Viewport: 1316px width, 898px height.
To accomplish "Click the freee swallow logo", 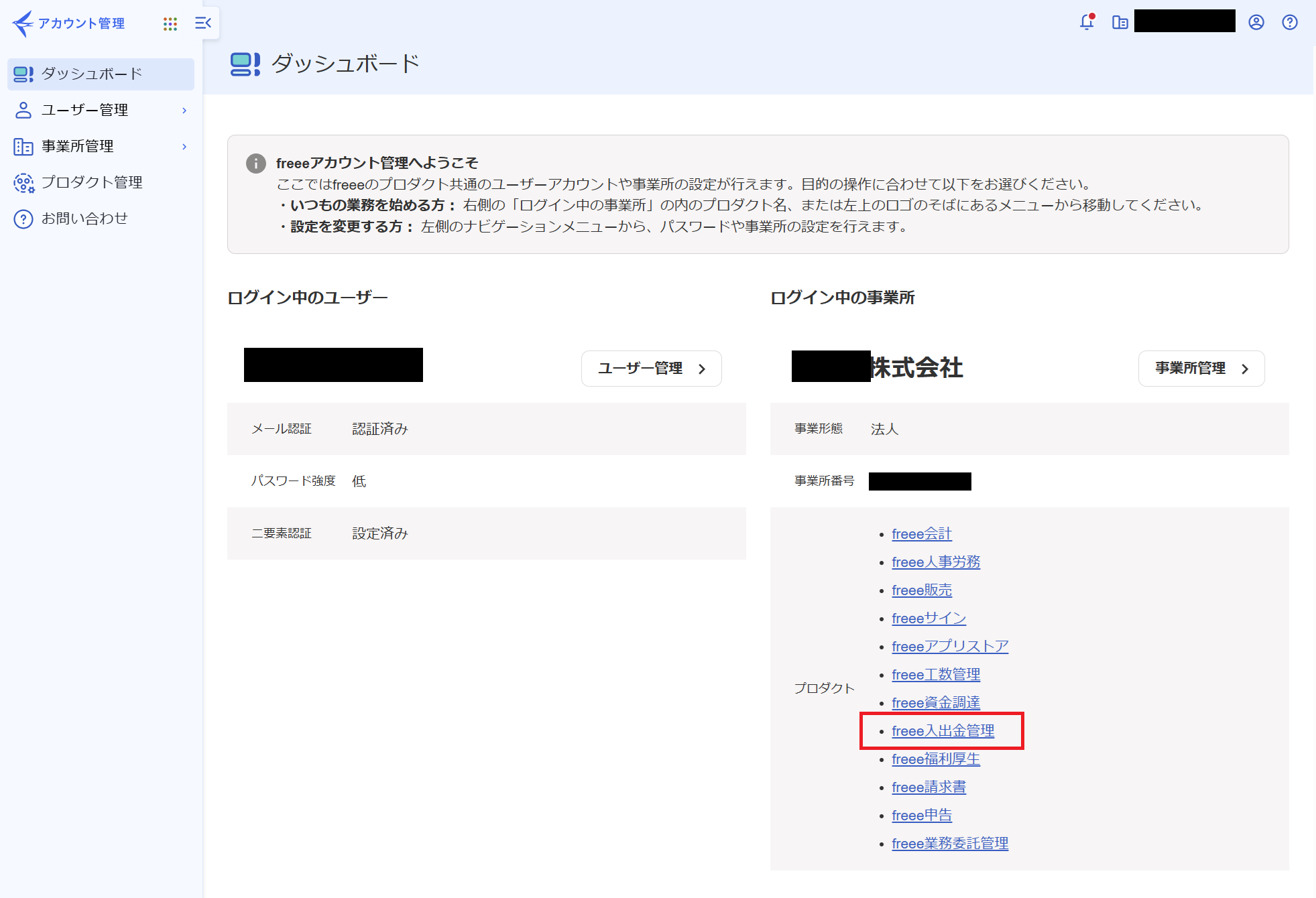I will [x=23, y=23].
